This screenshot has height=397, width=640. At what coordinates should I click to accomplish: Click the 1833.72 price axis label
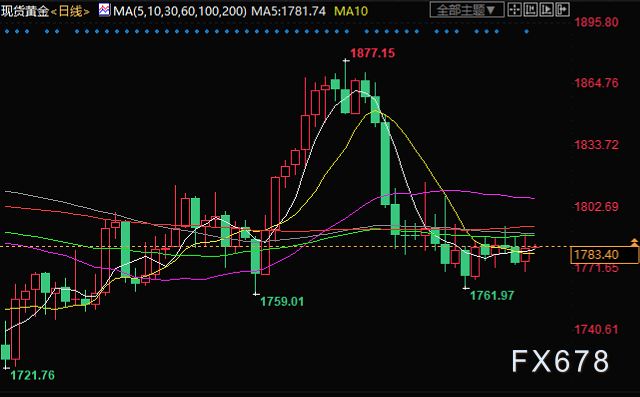pos(596,145)
